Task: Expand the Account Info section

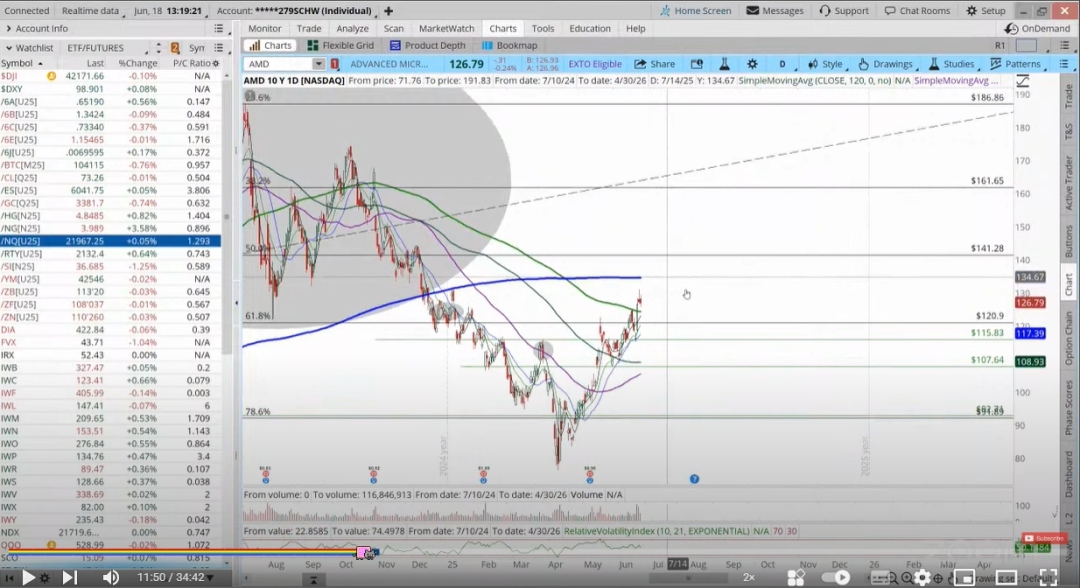Action: 9,28
